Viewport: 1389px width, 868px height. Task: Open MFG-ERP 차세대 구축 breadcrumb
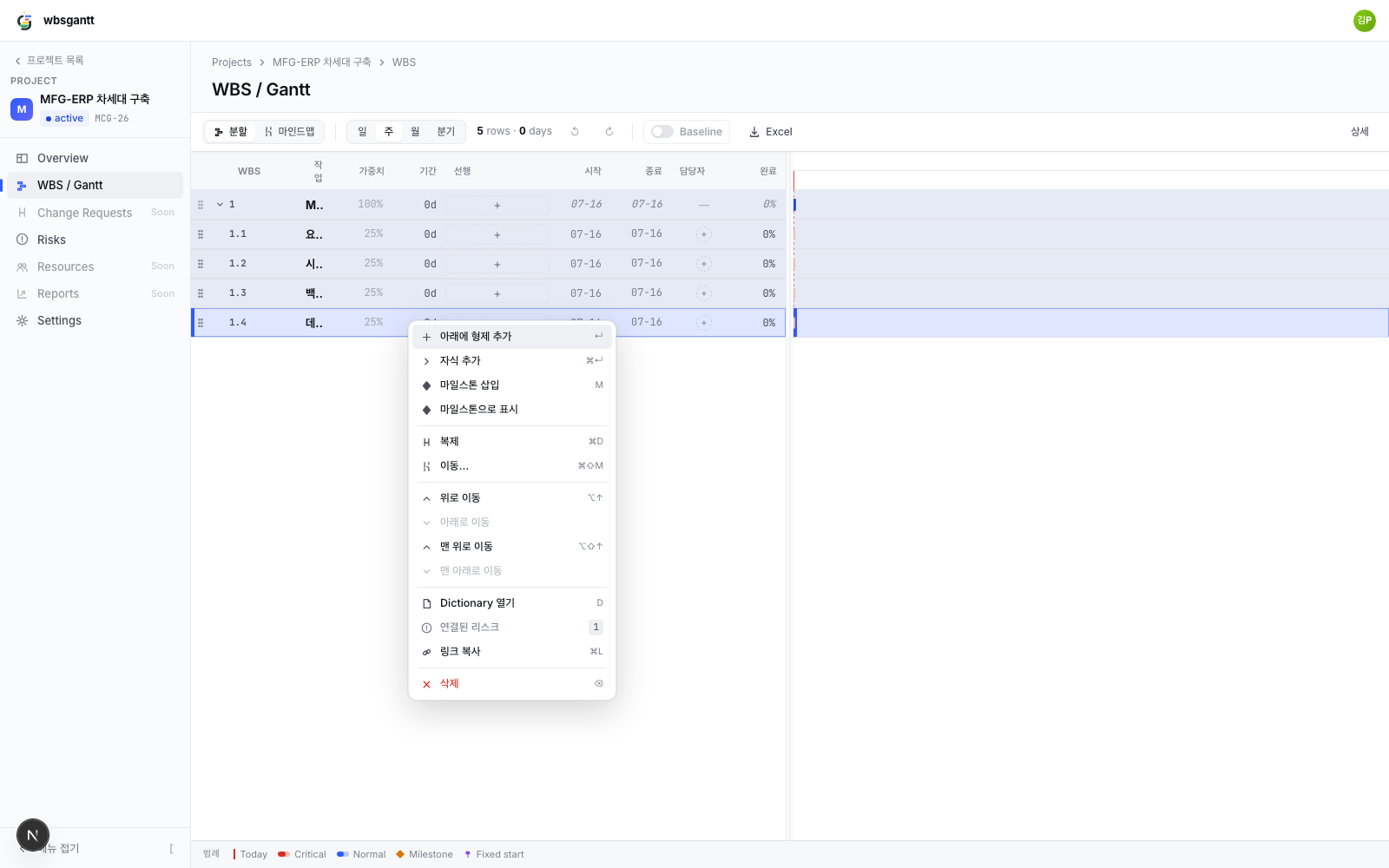(322, 62)
